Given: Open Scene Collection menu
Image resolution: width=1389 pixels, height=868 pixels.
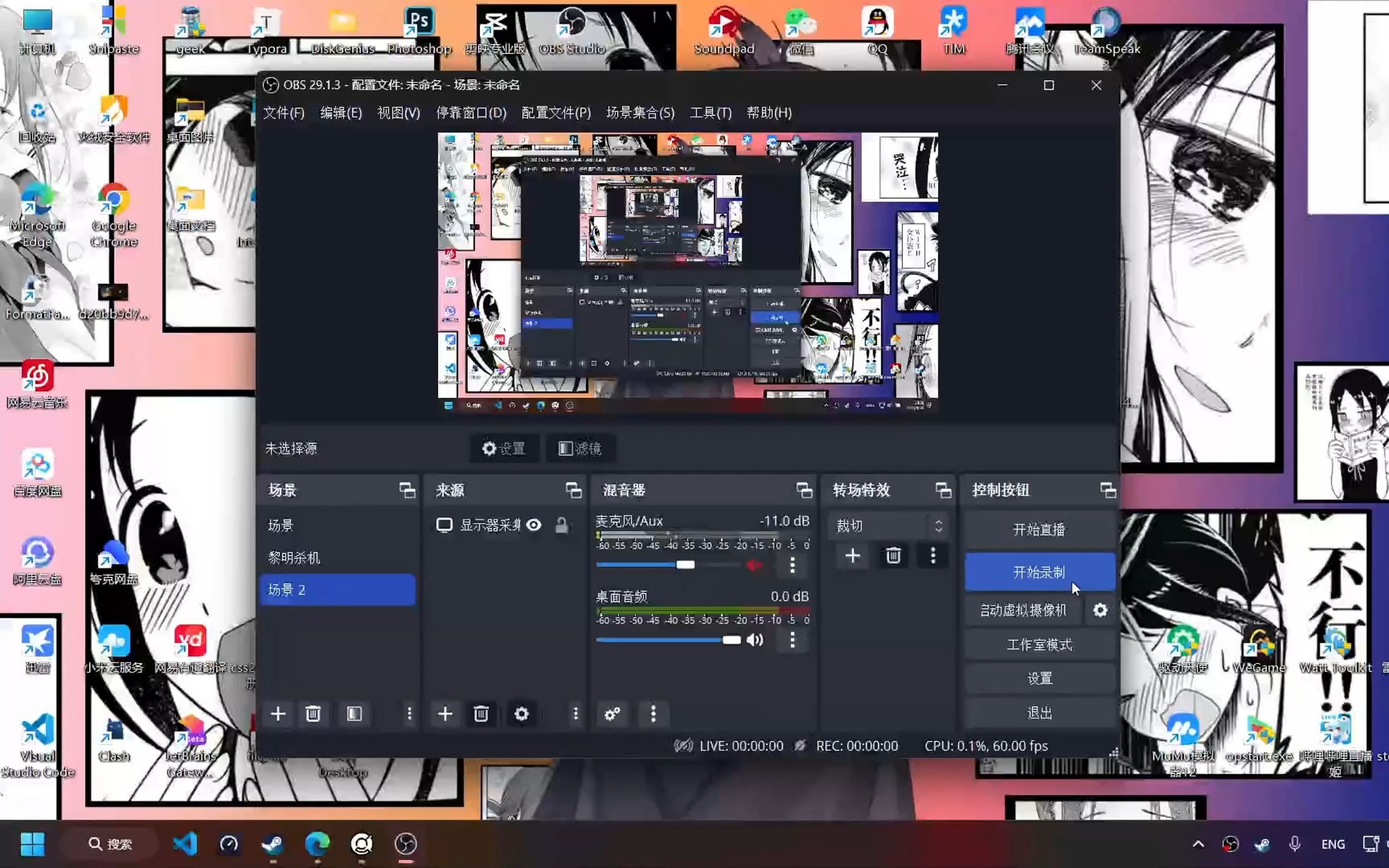Looking at the screenshot, I should [640, 113].
